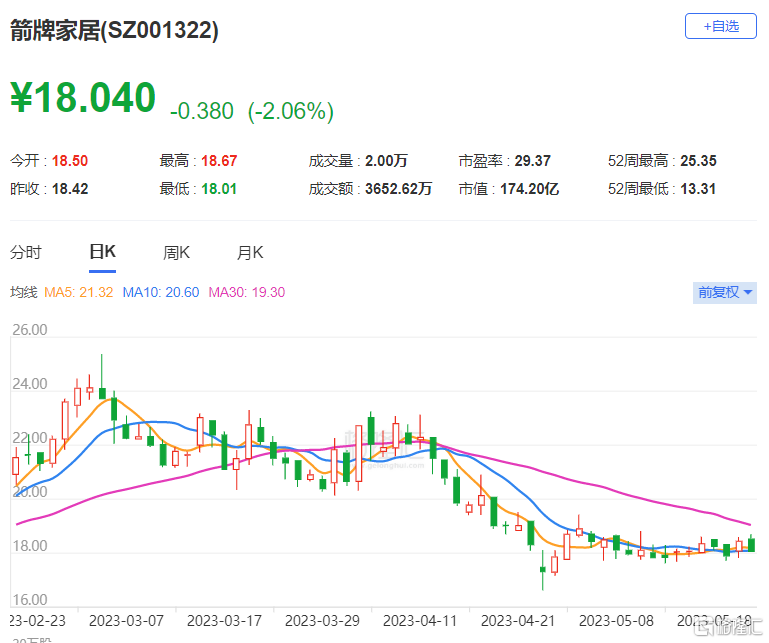Click 市盈率 value 29.37

click(533, 161)
